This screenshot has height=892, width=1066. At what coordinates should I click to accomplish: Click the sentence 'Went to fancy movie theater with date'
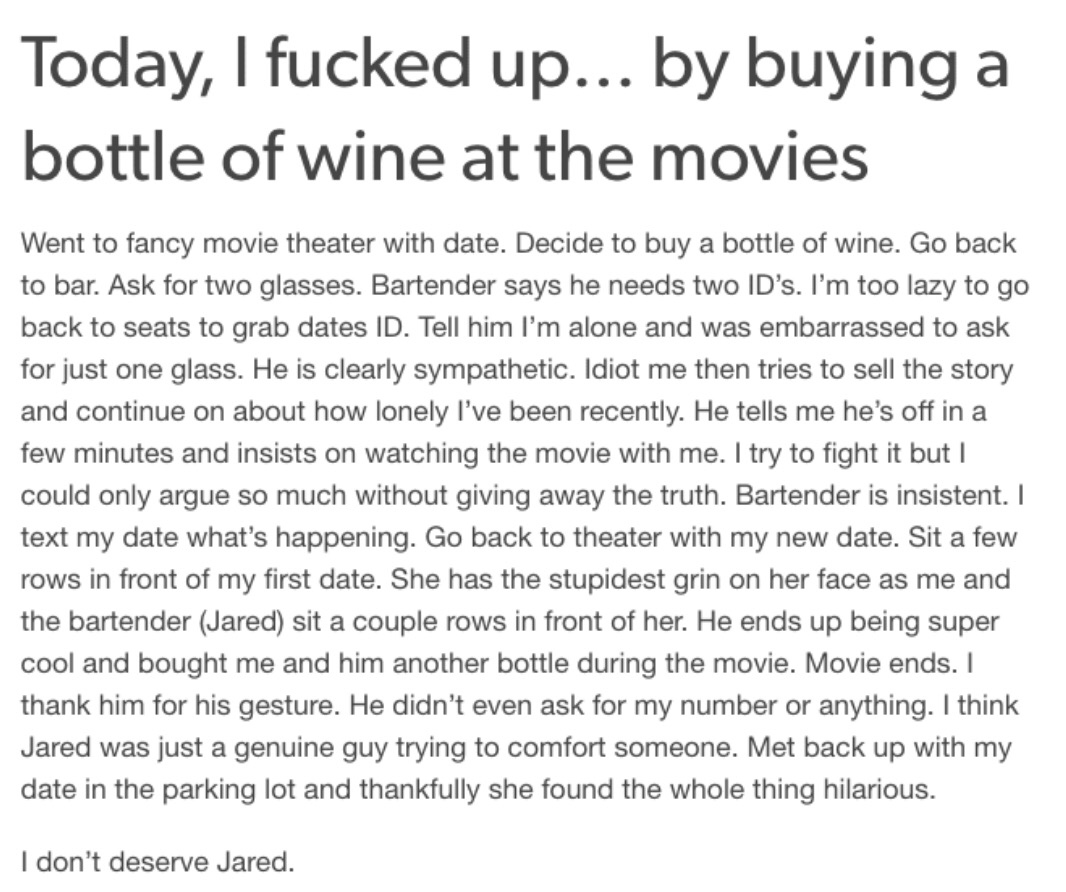tap(262, 243)
